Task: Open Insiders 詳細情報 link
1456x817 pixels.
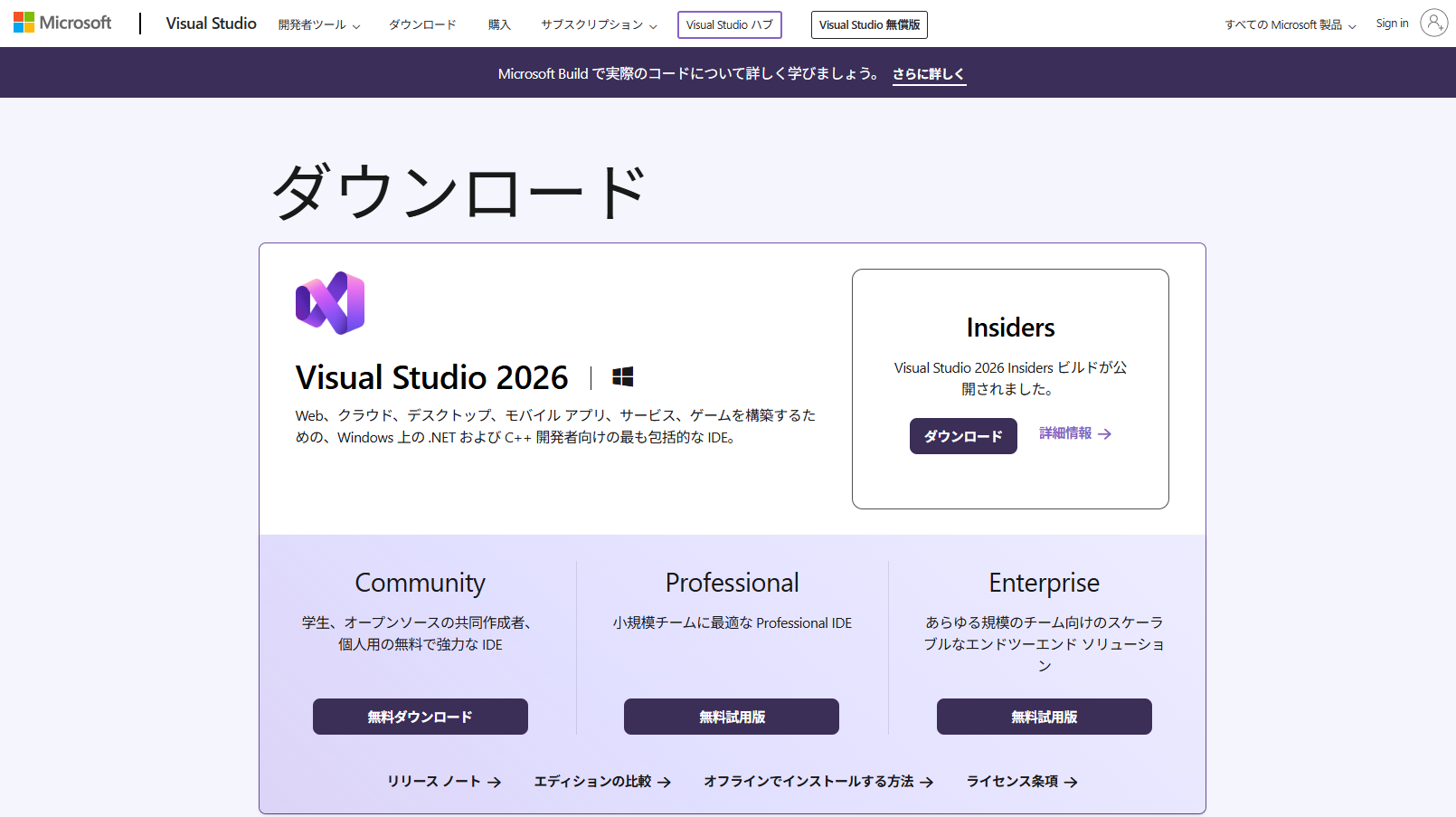Action: pos(1075,433)
